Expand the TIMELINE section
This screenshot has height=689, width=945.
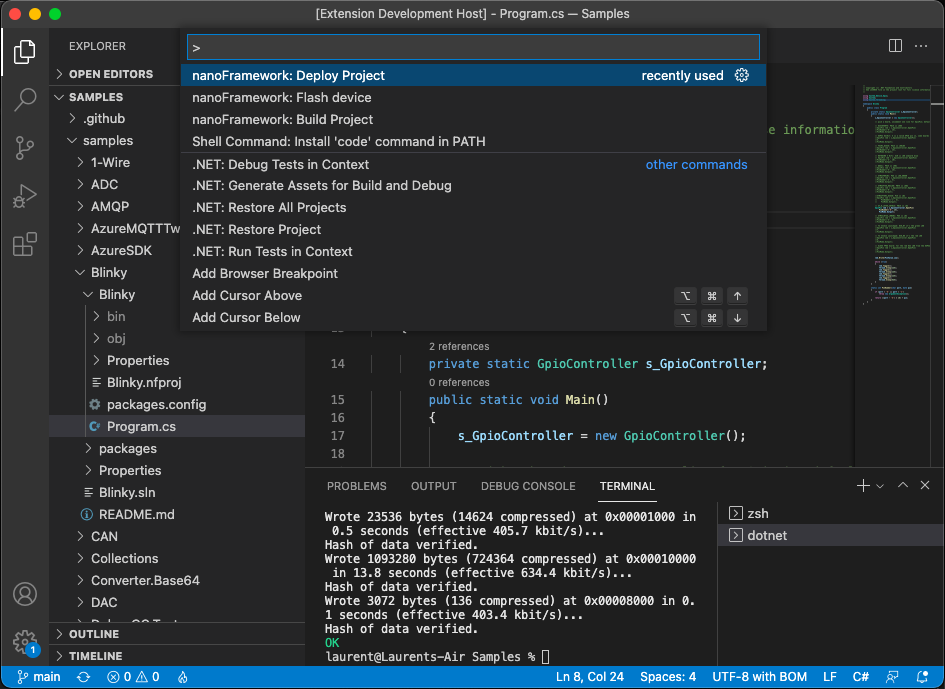coord(177,656)
